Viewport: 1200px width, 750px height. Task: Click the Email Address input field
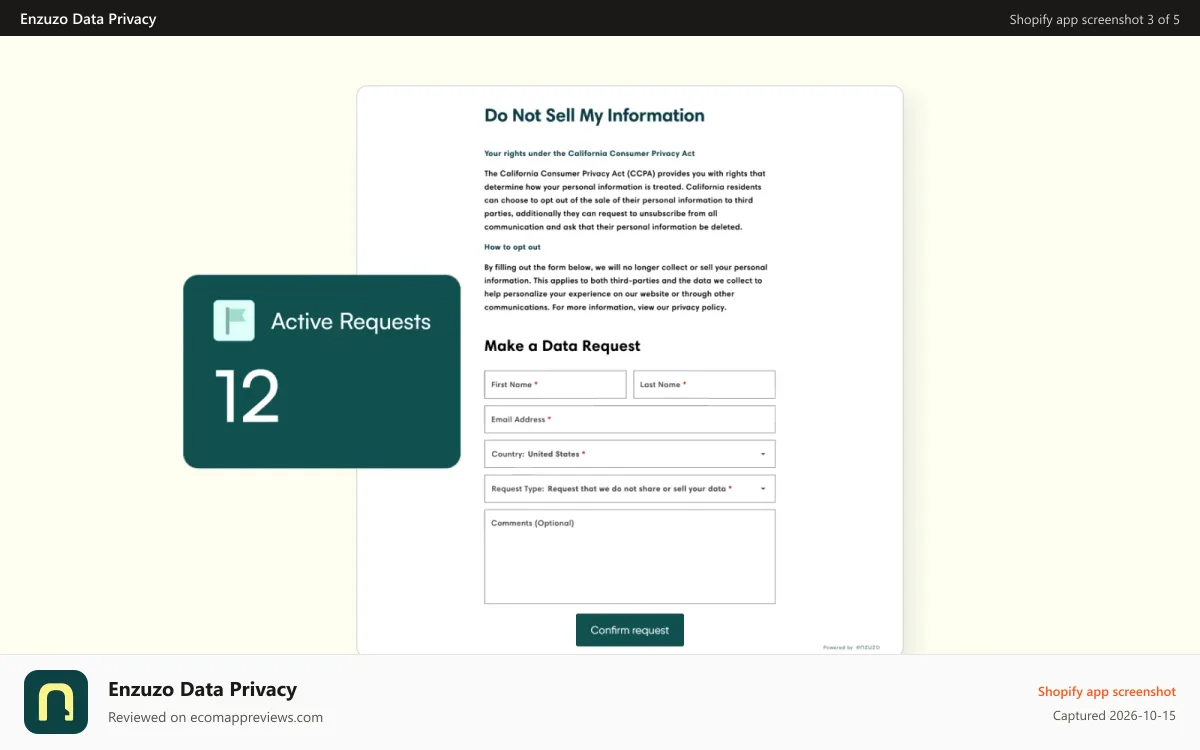[630, 419]
